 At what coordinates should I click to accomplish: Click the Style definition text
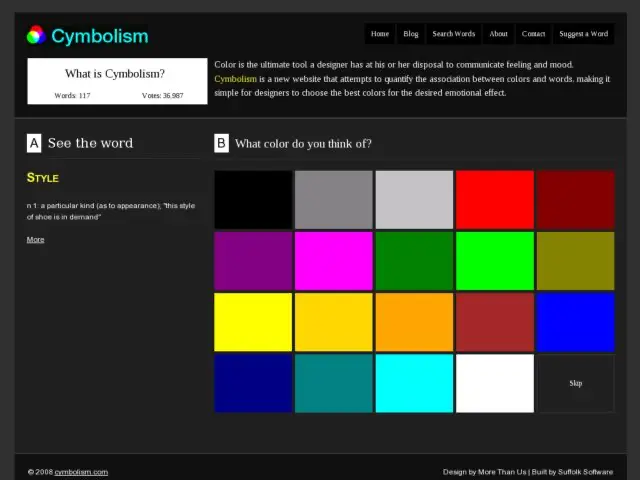click(111, 211)
